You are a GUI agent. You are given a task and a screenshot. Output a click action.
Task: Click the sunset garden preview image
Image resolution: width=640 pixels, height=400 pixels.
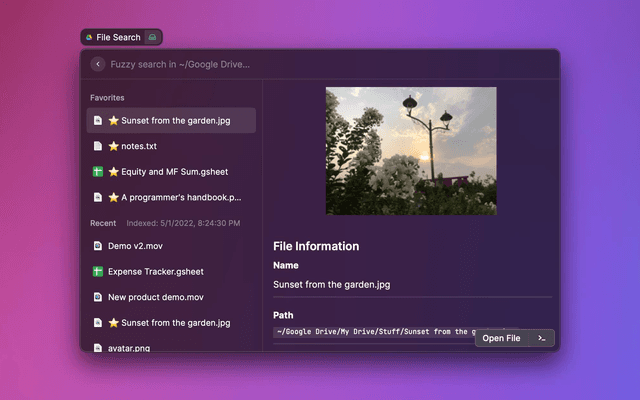coord(410,150)
